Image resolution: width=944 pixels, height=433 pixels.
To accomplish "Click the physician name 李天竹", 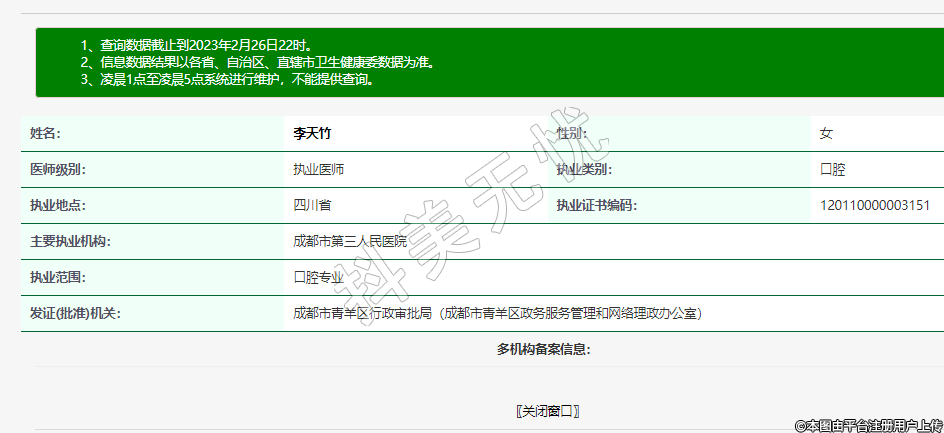I will (311, 133).
